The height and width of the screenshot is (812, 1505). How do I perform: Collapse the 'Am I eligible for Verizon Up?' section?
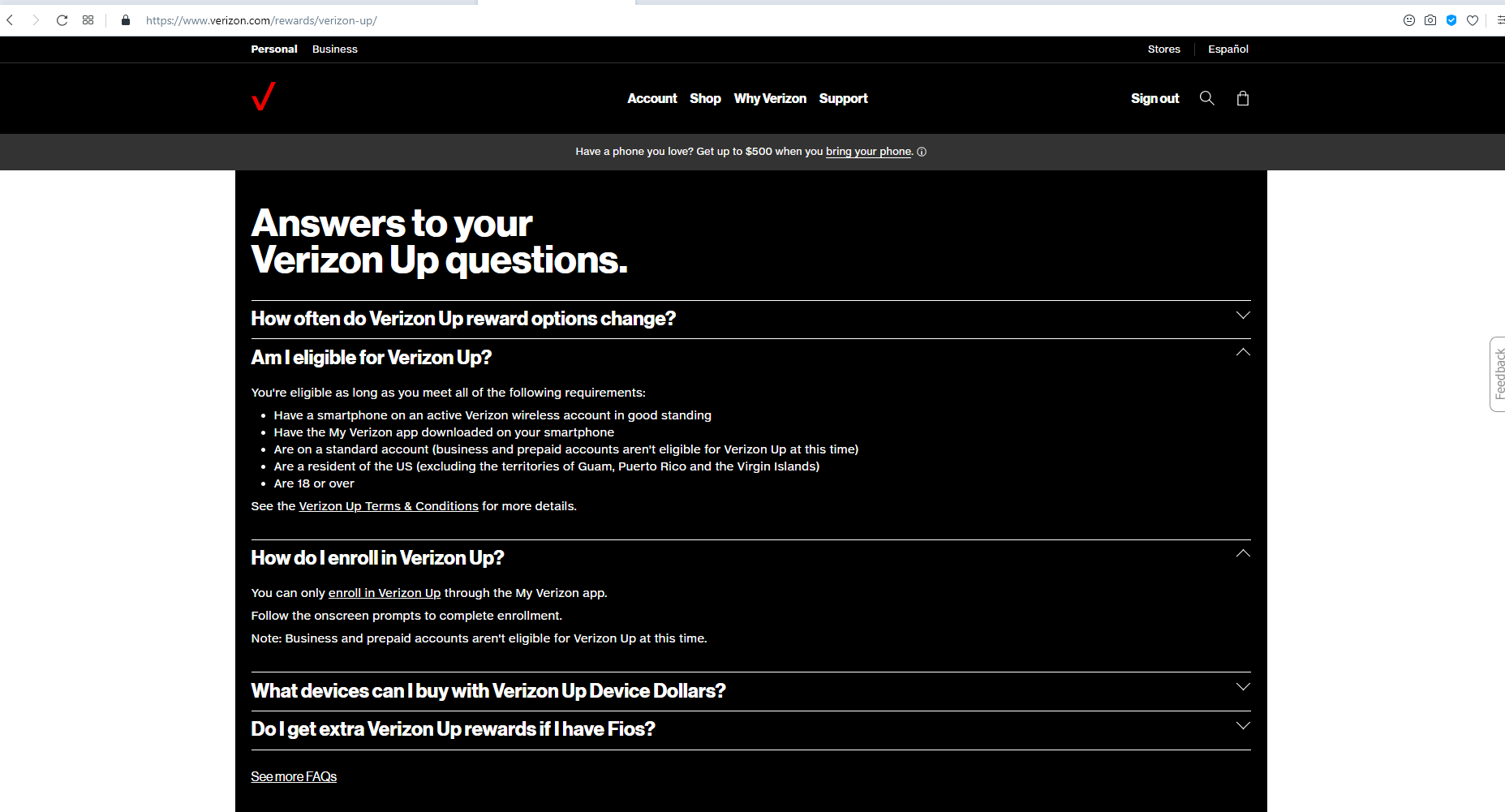1242,352
